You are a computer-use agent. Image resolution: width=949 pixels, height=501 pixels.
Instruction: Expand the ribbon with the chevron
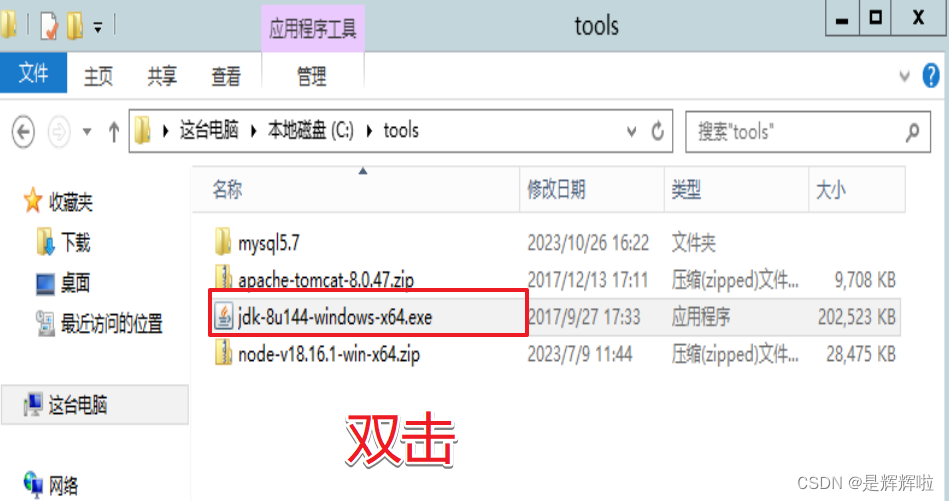(904, 76)
